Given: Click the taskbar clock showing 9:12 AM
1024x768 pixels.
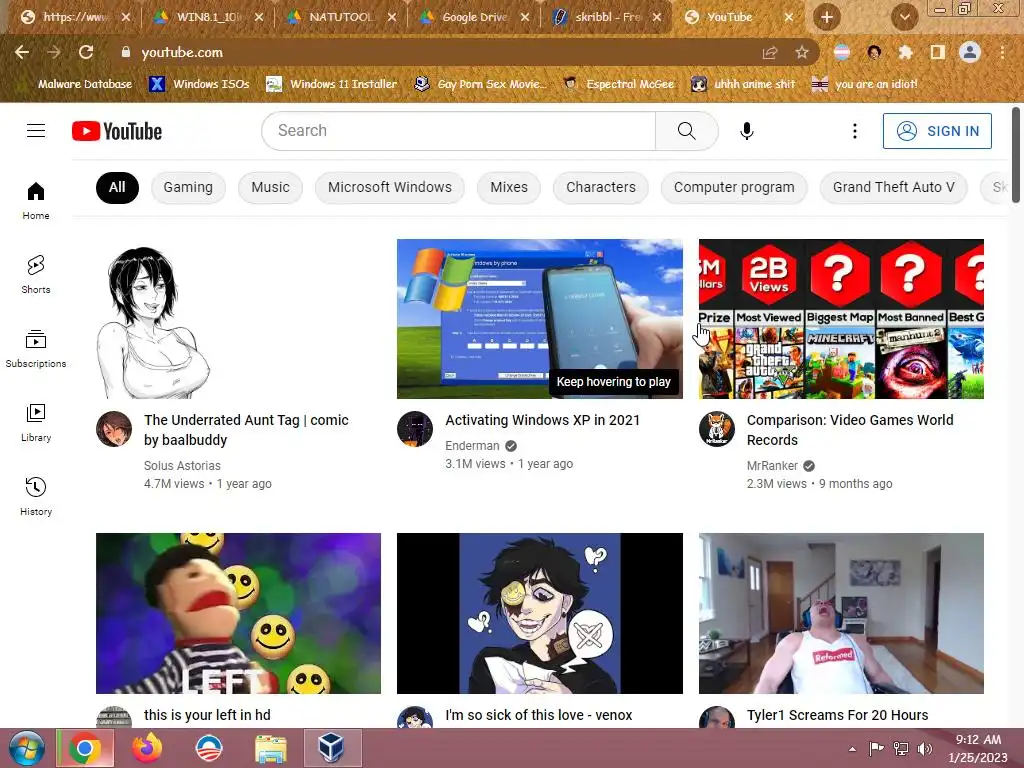Looking at the screenshot, I should pyautogui.click(x=978, y=748).
